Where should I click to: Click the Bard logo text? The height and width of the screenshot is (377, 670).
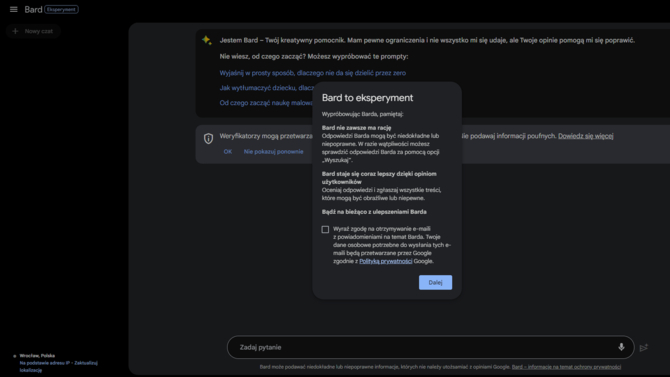33,9
